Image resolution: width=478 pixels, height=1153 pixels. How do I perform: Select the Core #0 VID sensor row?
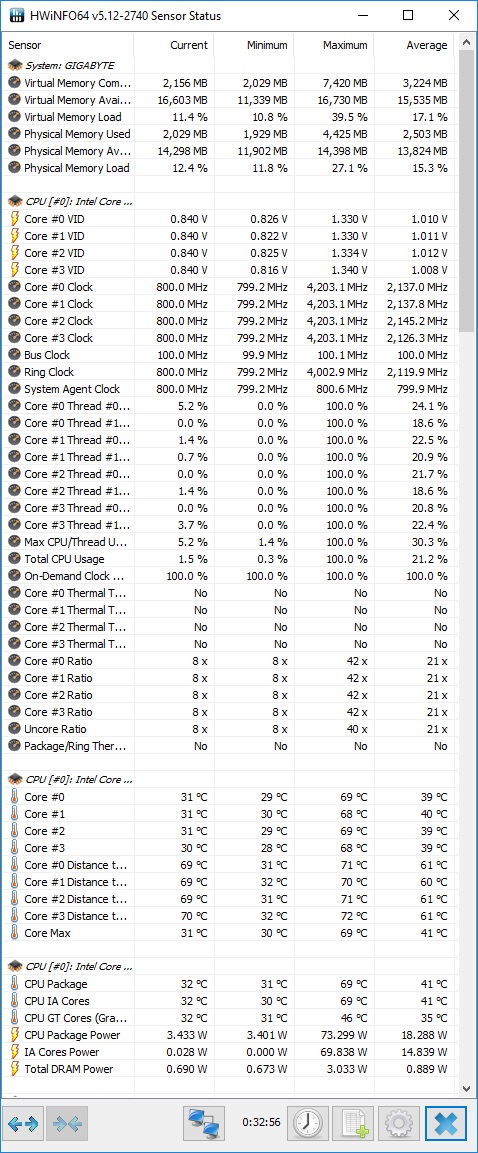(229, 219)
